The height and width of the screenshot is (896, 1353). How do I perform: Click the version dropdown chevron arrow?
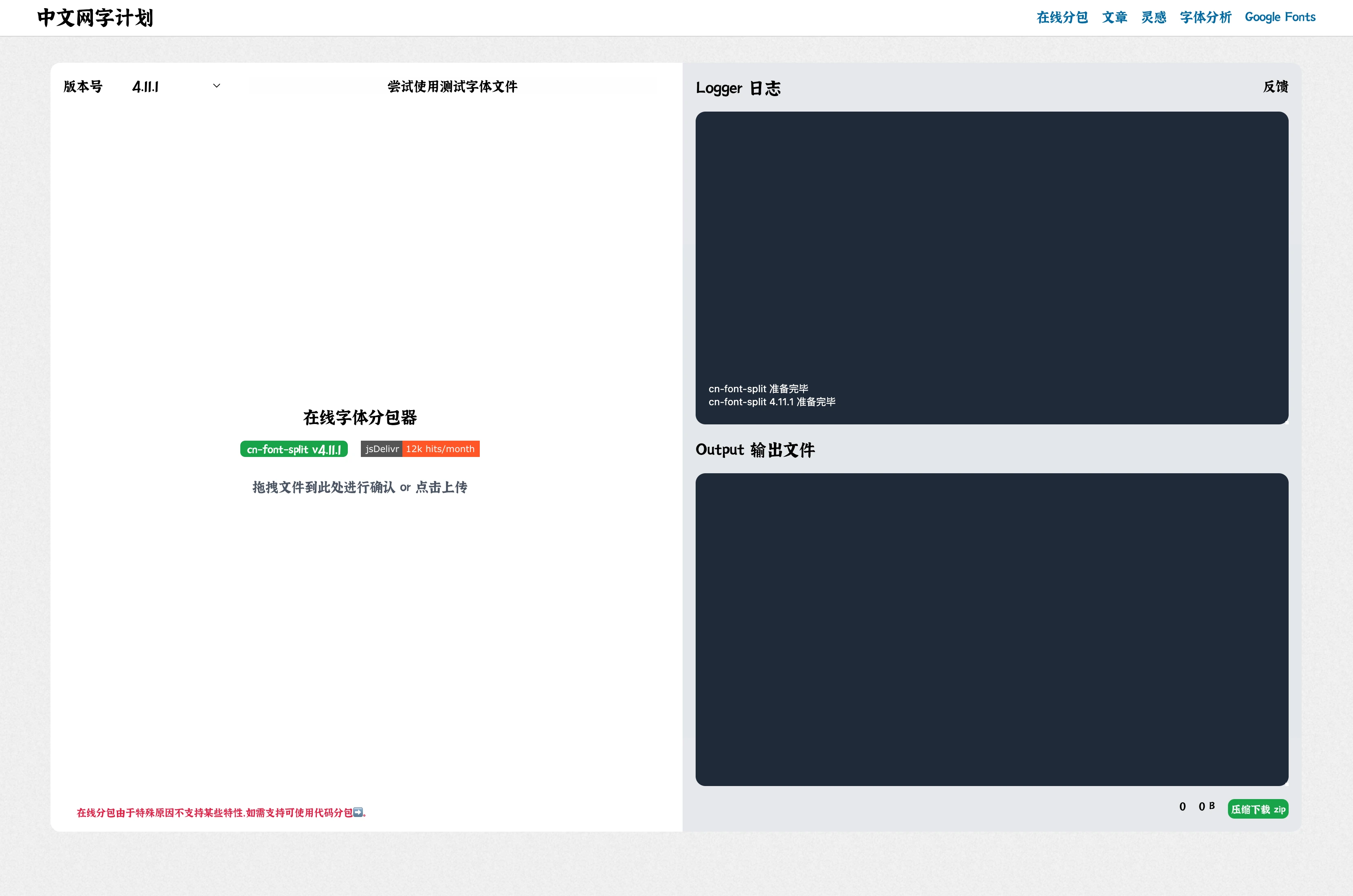point(217,86)
